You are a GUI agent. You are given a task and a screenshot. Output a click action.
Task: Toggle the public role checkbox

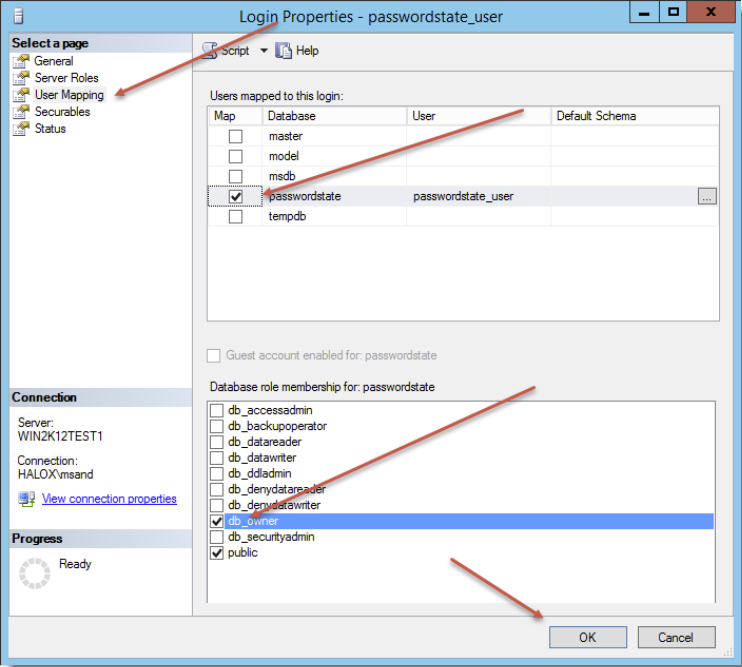coord(217,553)
